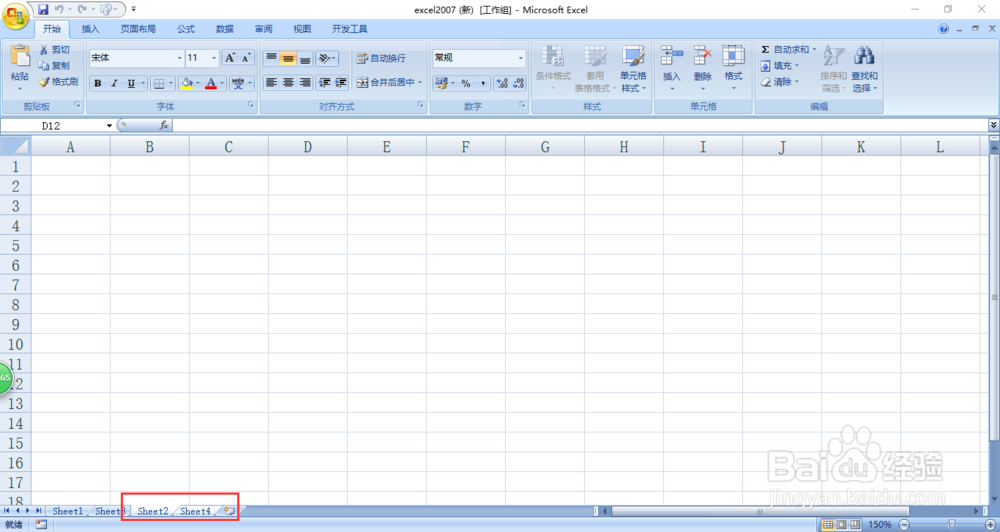Open Find and Select (查找和选择)
The width and height of the screenshot is (1000, 532).
pos(864,69)
